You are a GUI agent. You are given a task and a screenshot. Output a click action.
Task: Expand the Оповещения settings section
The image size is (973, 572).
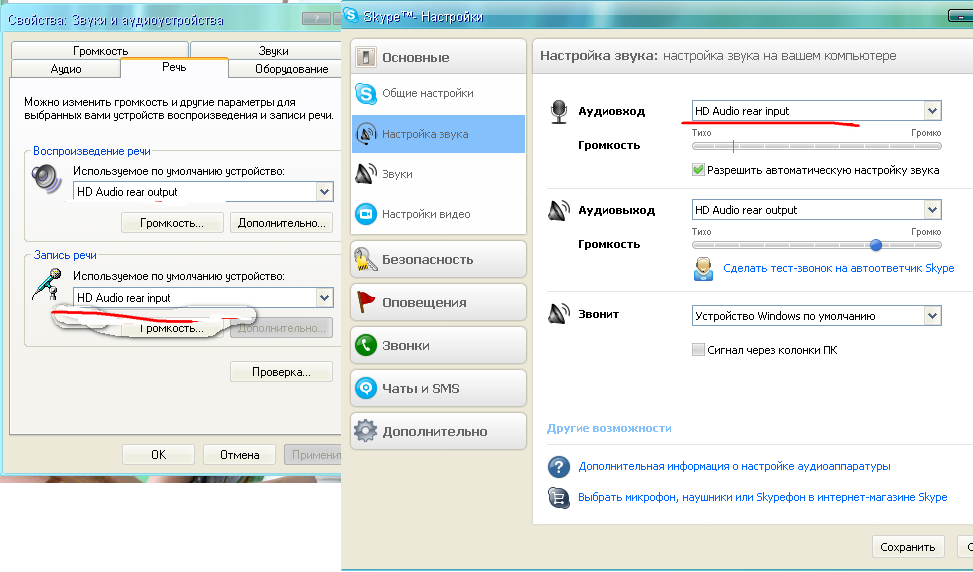[x=438, y=302]
